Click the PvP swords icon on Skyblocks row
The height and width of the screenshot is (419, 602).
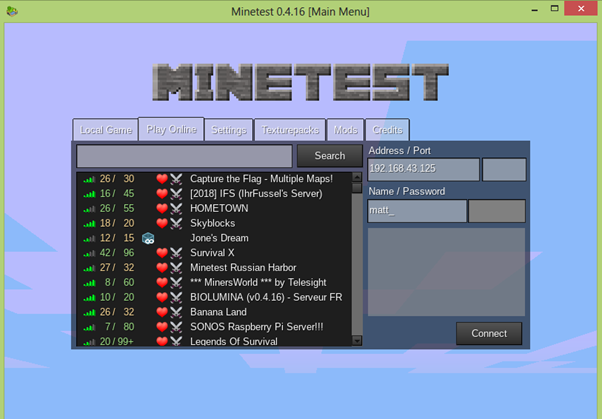pos(176,223)
